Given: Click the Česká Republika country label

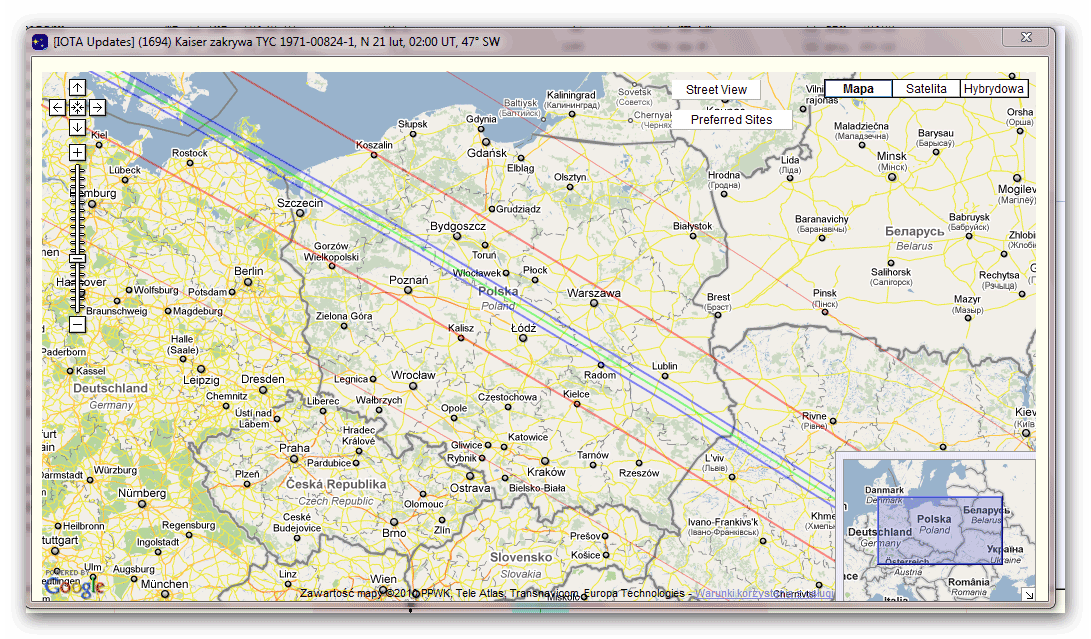Looking at the screenshot, I should (x=336, y=484).
